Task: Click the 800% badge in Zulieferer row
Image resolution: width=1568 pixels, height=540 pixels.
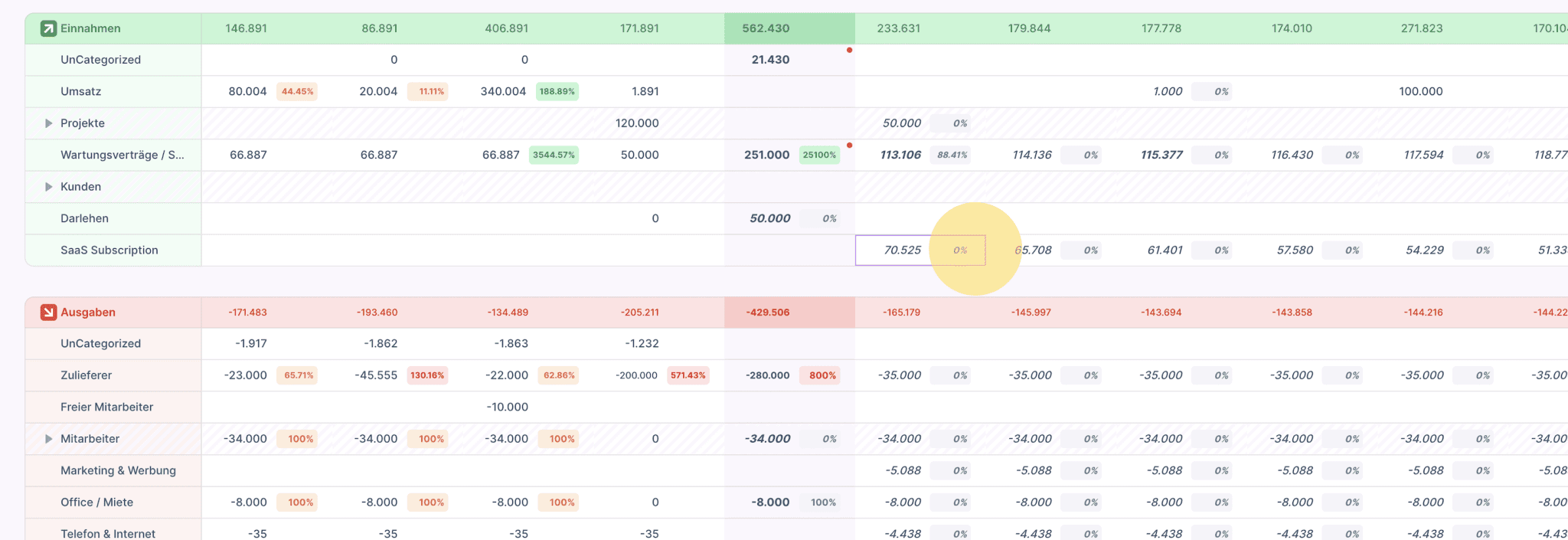Action: 822,375
